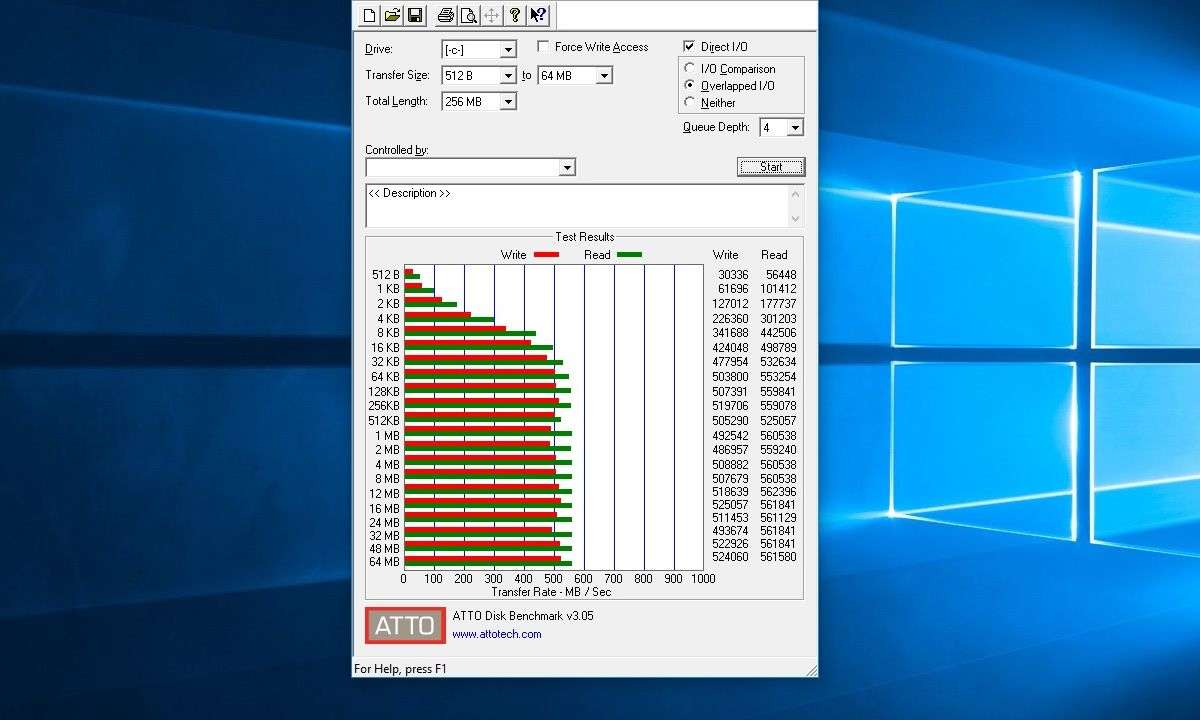Open Print Preview from the toolbar
This screenshot has width=1200, height=720.
click(468, 14)
